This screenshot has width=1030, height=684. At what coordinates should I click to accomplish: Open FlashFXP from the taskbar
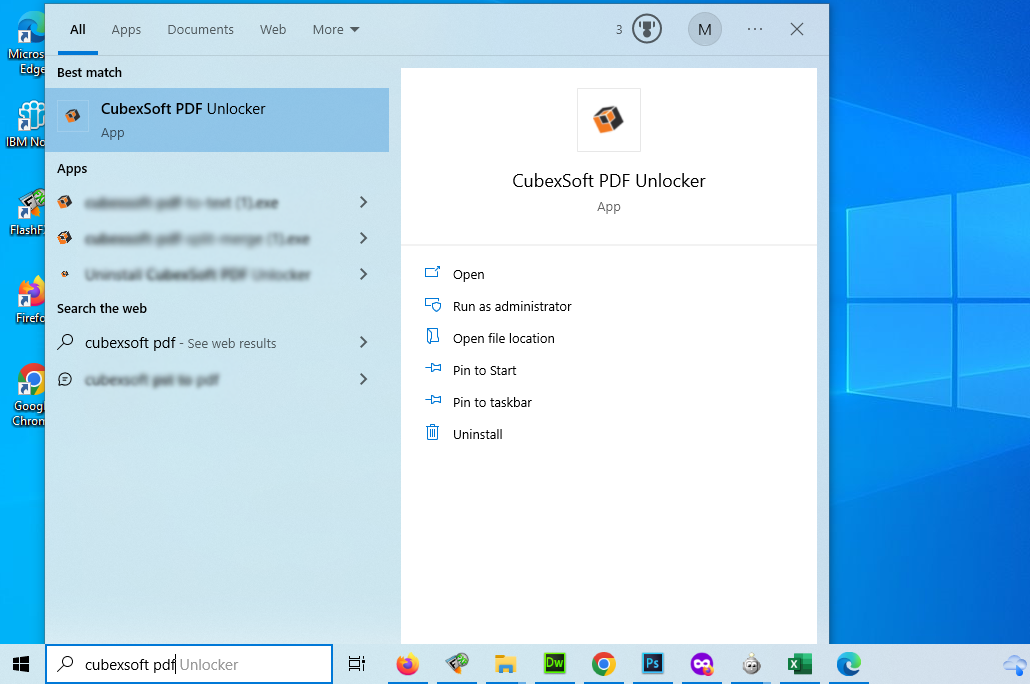[x=457, y=664]
